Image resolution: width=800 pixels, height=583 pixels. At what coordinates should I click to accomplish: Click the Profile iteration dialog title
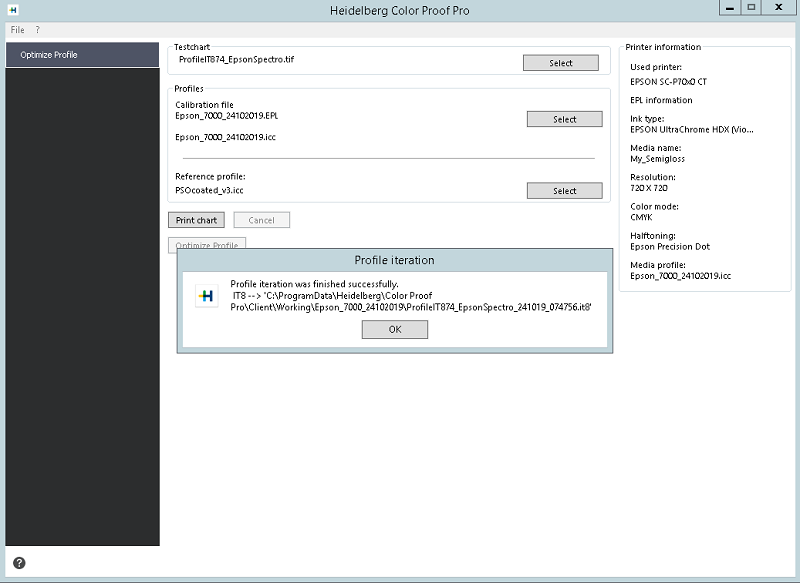coord(394,260)
